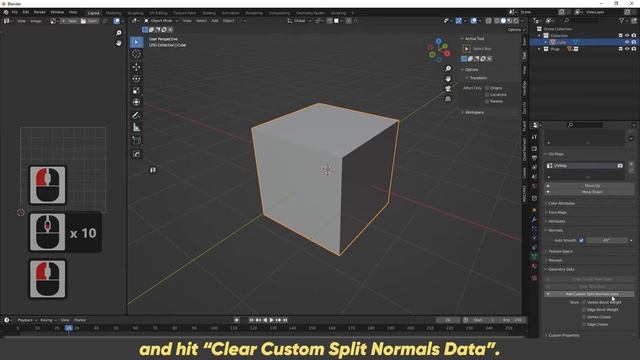Image resolution: width=640 pixels, height=360 pixels.
Task: Open the viewport Add menu
Action: click(x=215, y=20)
